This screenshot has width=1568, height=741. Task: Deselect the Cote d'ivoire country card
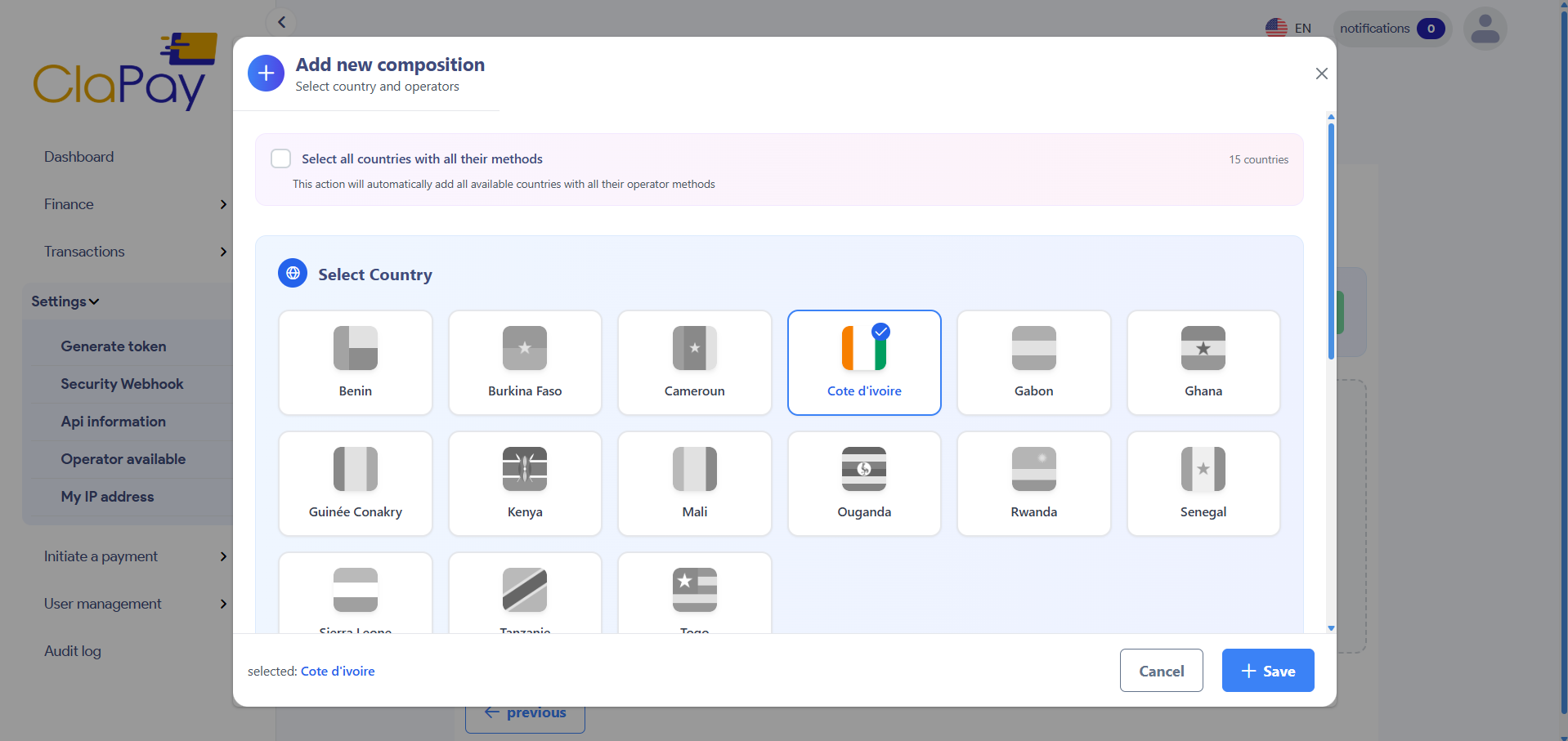click(x=864, y=362)
